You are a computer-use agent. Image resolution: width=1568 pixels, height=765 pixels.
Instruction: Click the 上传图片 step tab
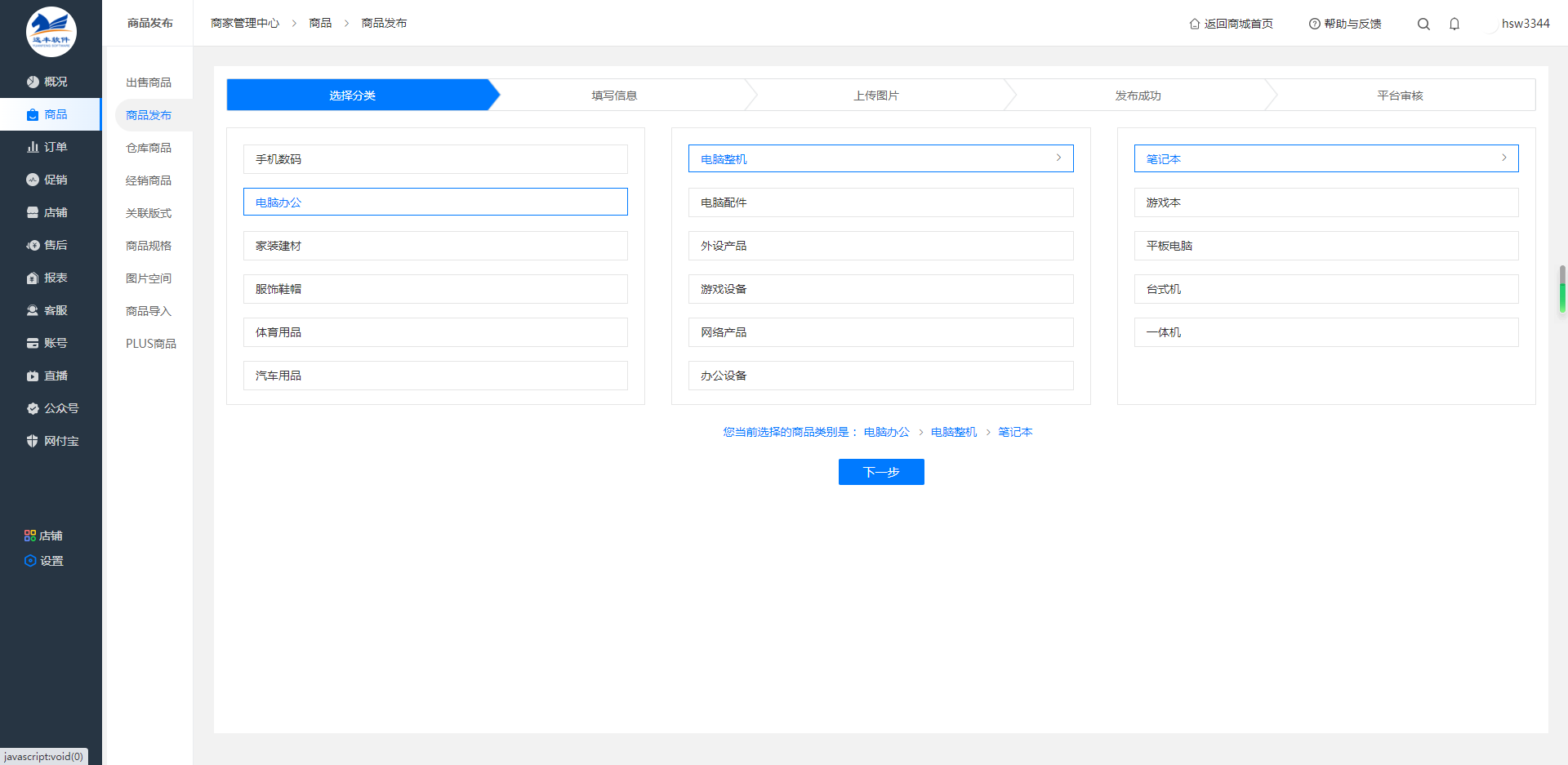pos(876,96)
